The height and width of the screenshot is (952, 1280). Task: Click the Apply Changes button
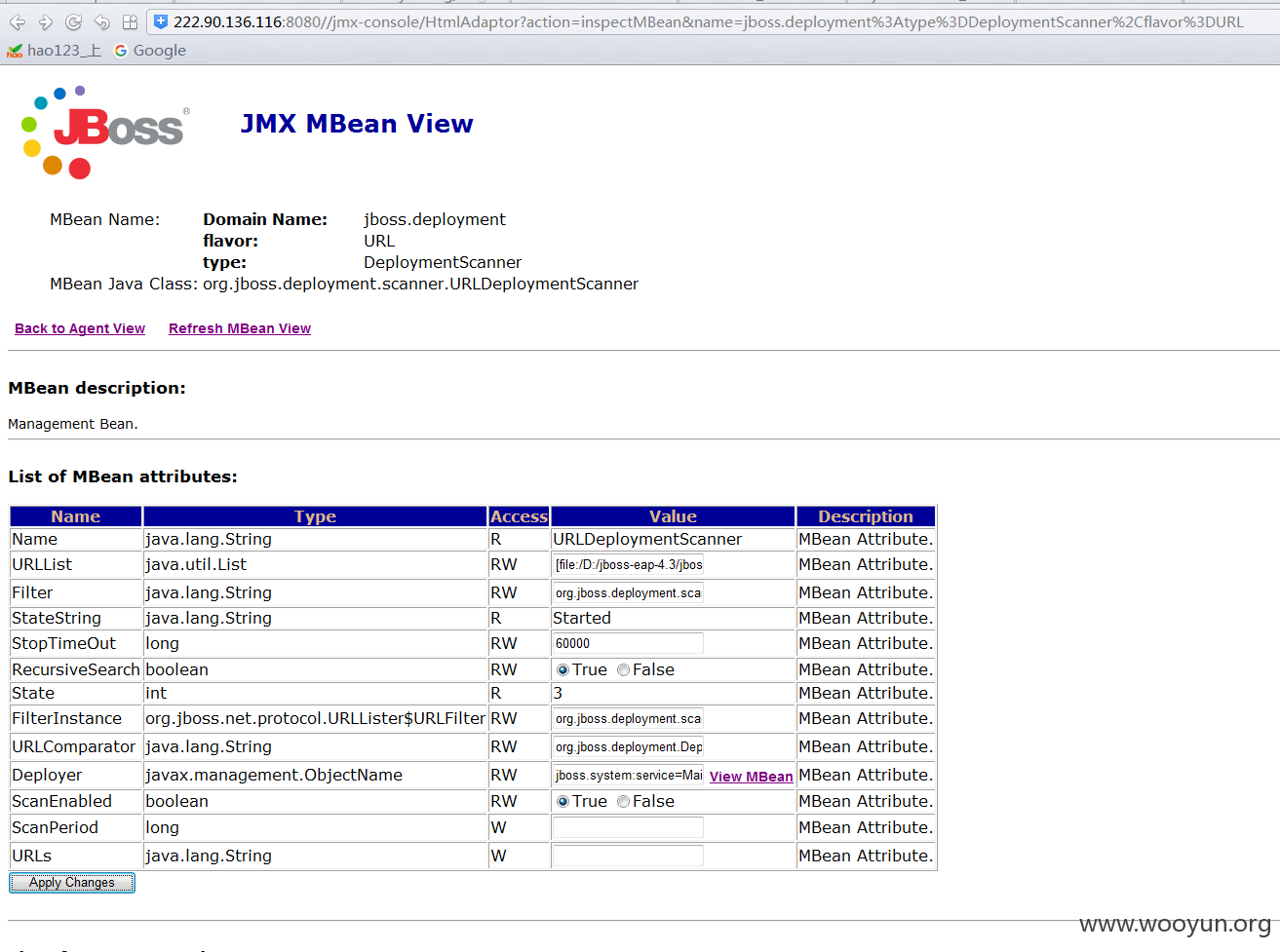(x=72, y=883)
